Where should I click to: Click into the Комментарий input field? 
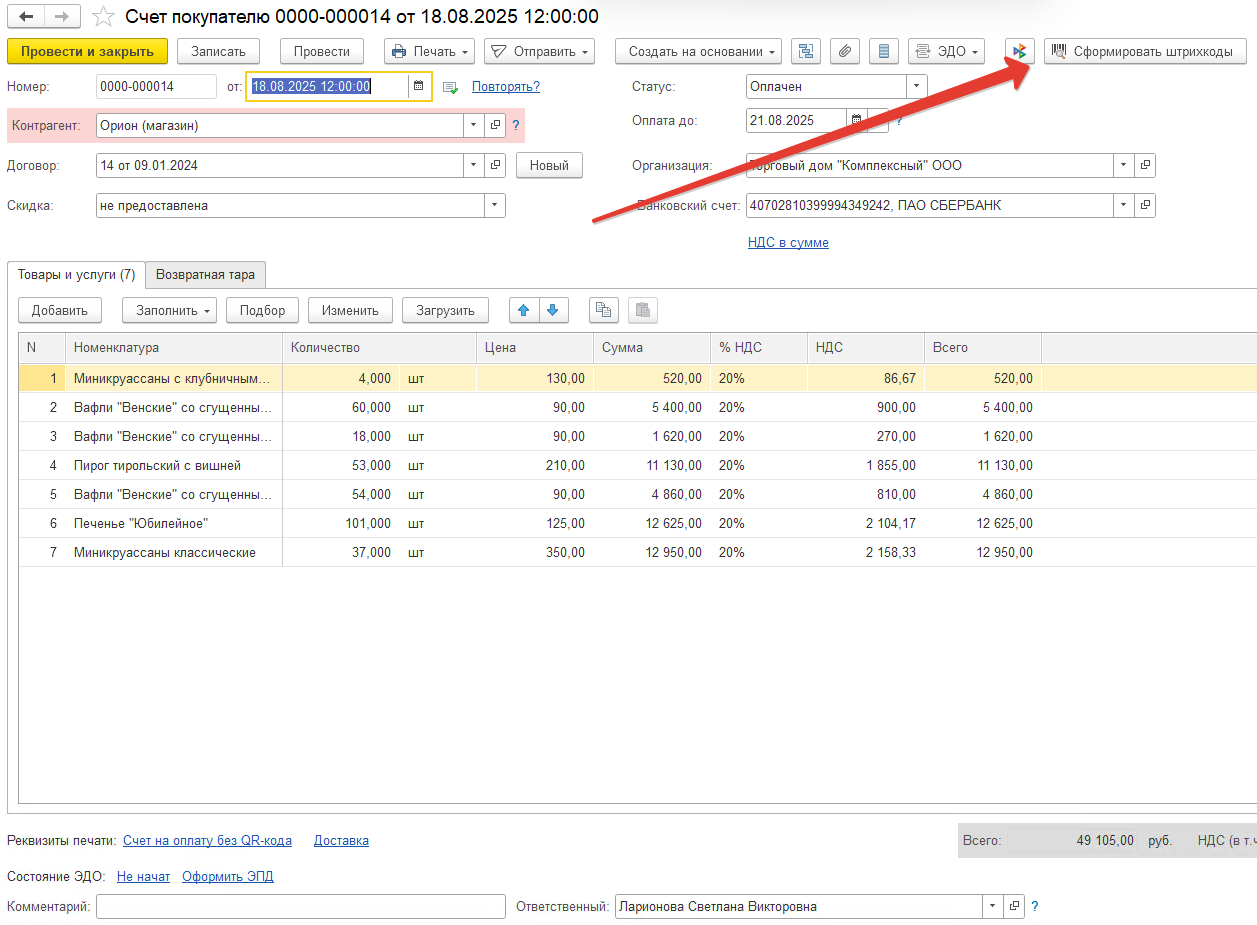pos(301,907)
